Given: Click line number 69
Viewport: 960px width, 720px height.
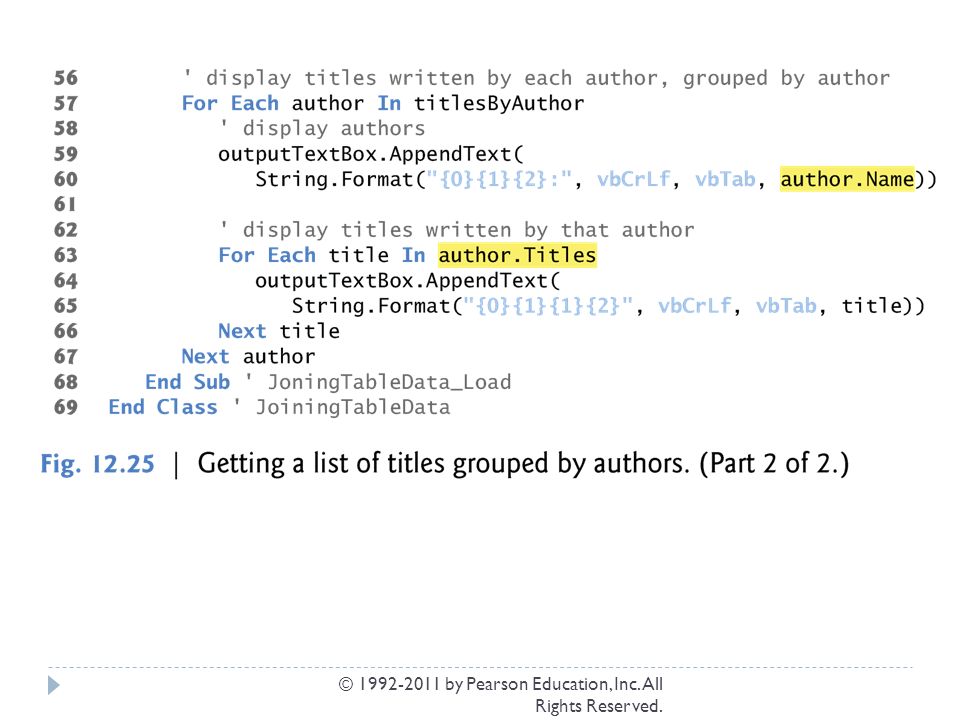Looking at the screenshot, I should point(66,407).
